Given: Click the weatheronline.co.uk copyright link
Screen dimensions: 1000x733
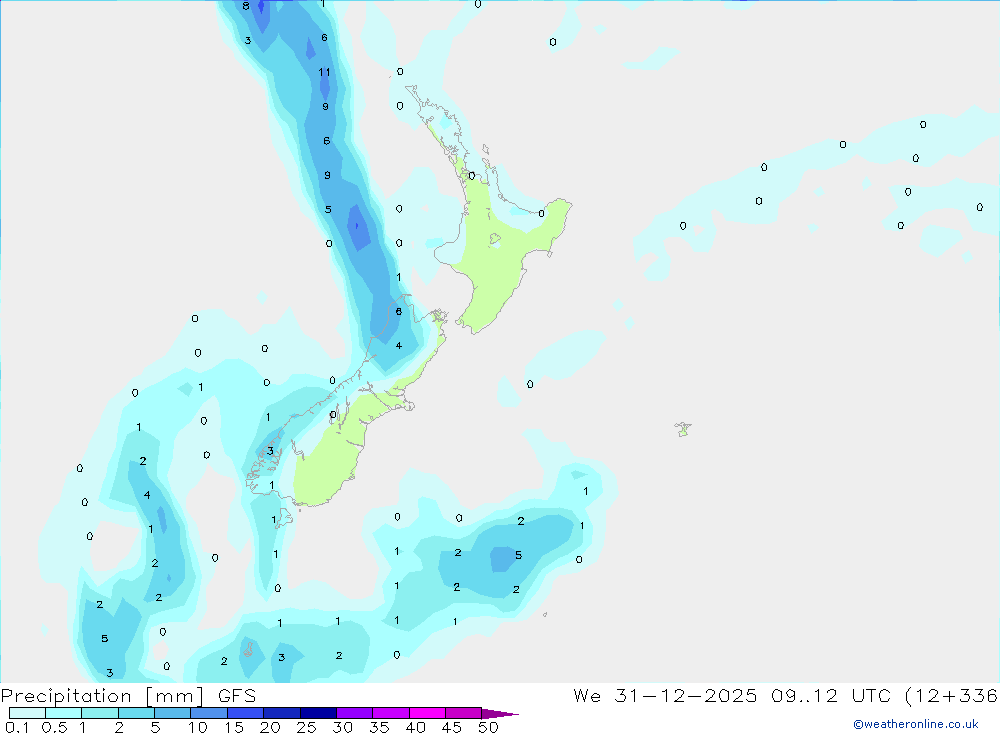Looking at the screenshot, I should [x=916, y=724].
